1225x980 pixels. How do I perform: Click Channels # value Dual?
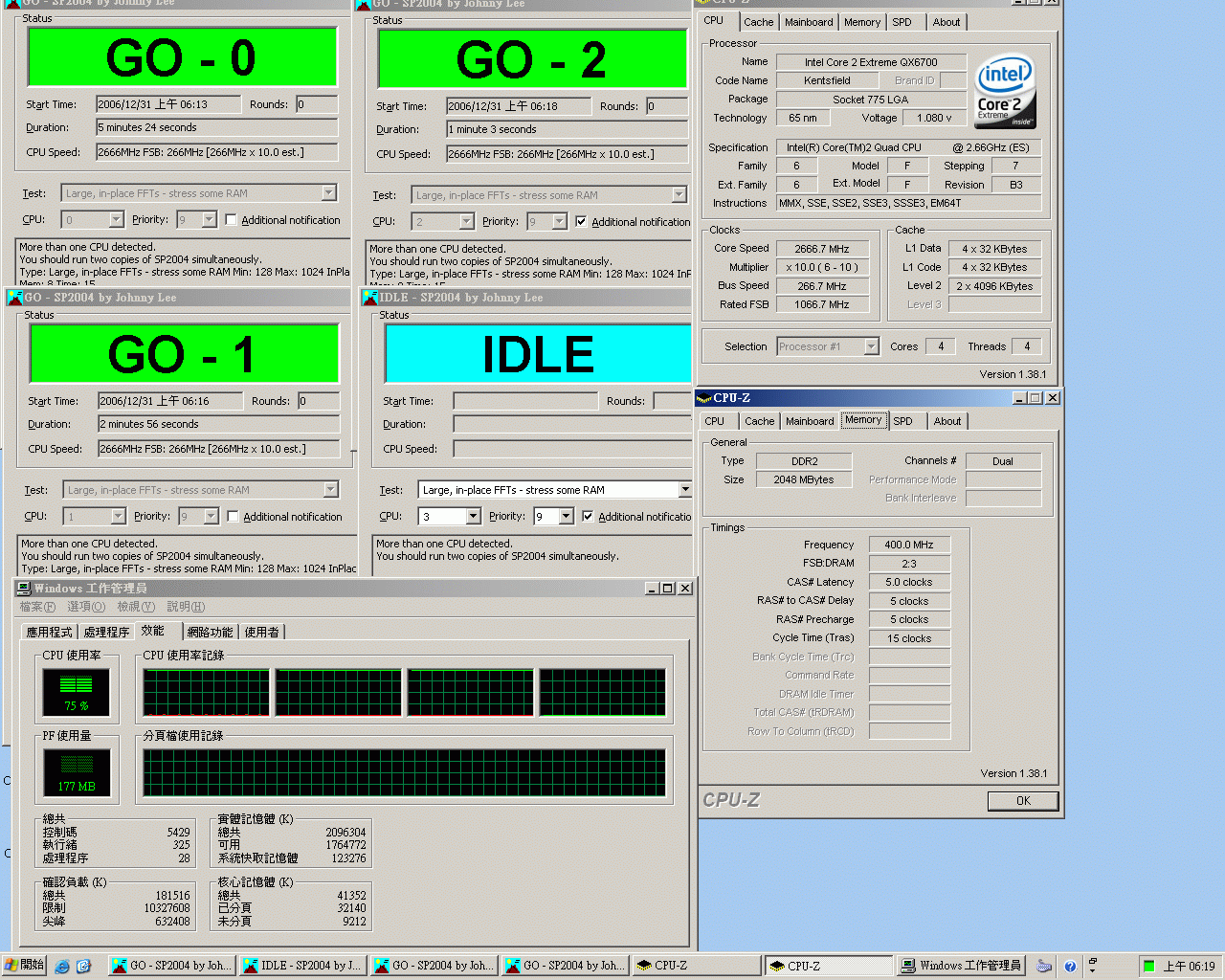click(x=1003, y=461)
